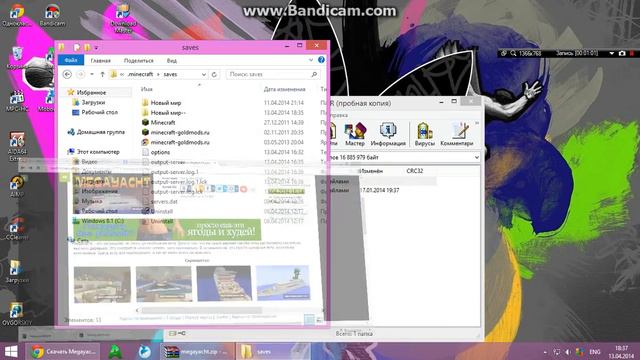Image resolution: width=640 pixels, height=360 pixels.
Task: Select Этот компьютер in navigation pane
Action: coord(98,151)
